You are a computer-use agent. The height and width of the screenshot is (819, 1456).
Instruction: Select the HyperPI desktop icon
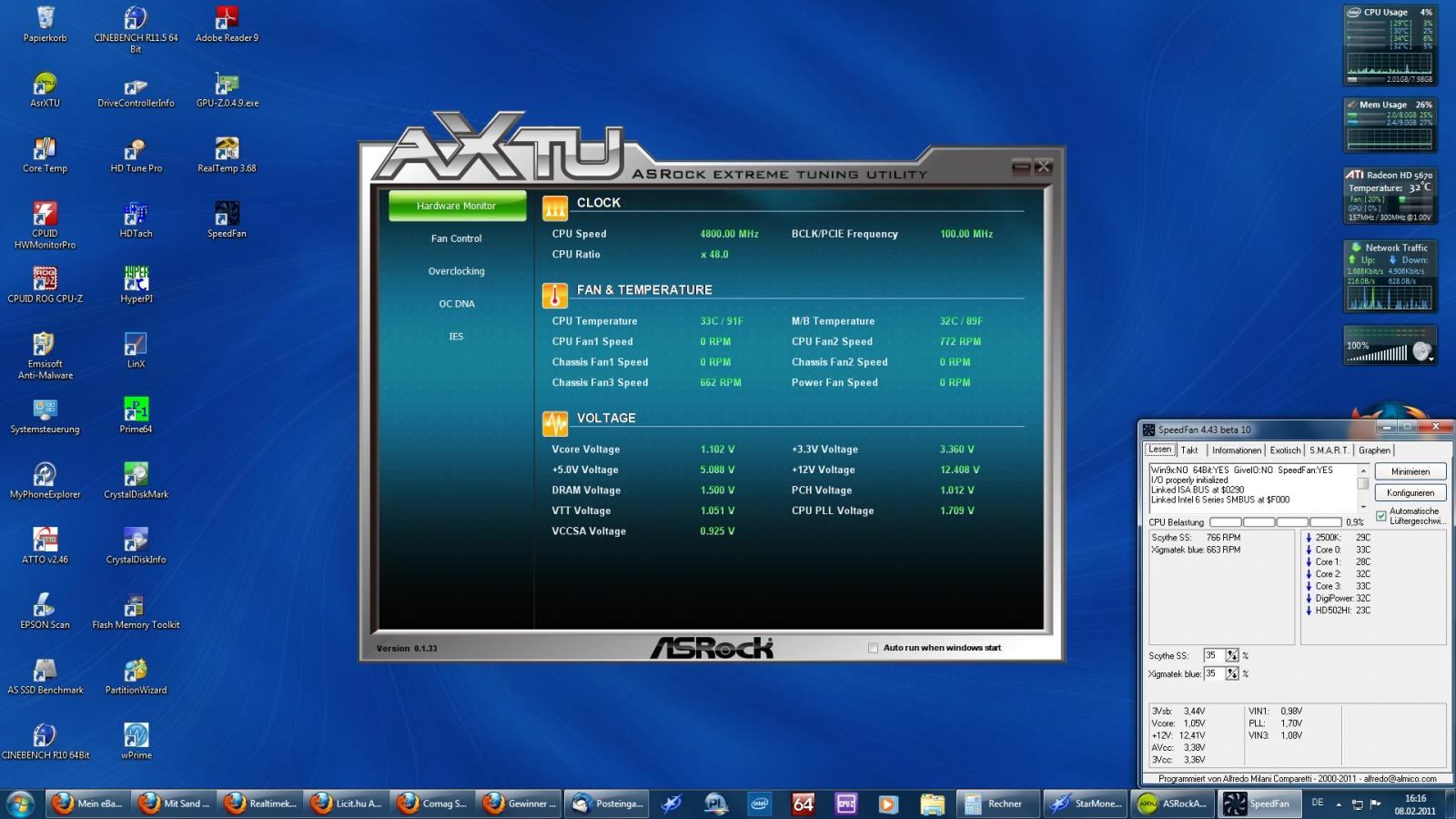click(136, 285)
